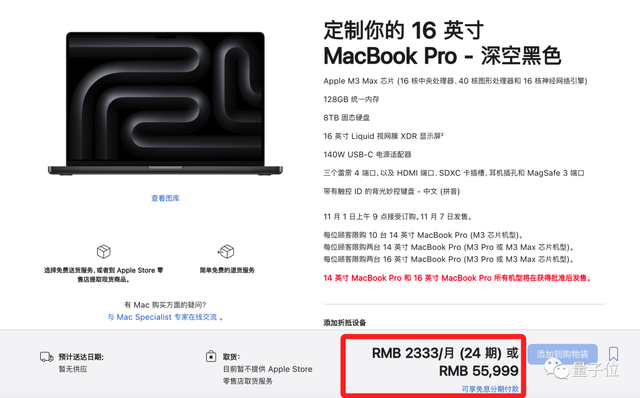Click the 取货 pickup label
The image size is (640, 398).
tap(231, 357)
